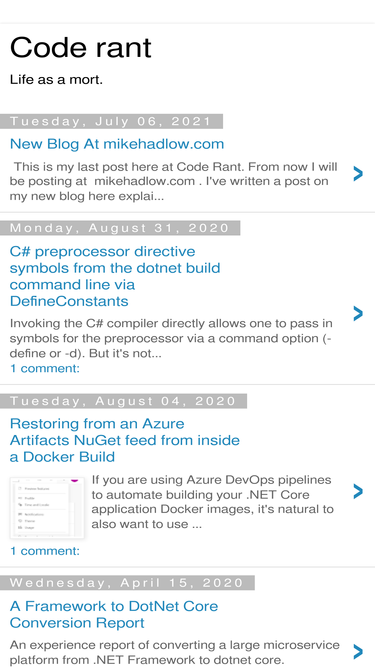Open 'C# preprocessor directive symbols' post title
The width and height of the screenshot is (375, 667).
coord(115,276)
